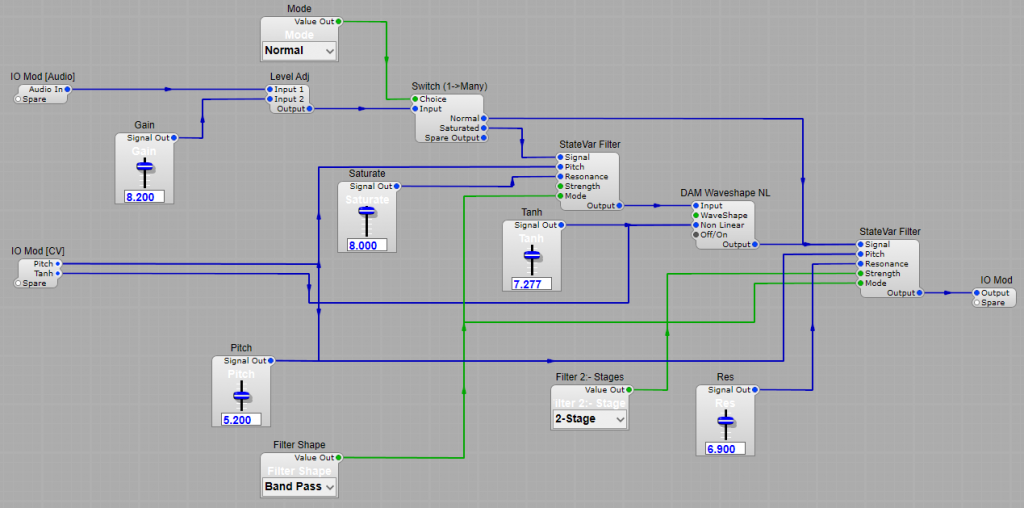Expand the Filter Shape Band Pass dropdown

(299, 487)
